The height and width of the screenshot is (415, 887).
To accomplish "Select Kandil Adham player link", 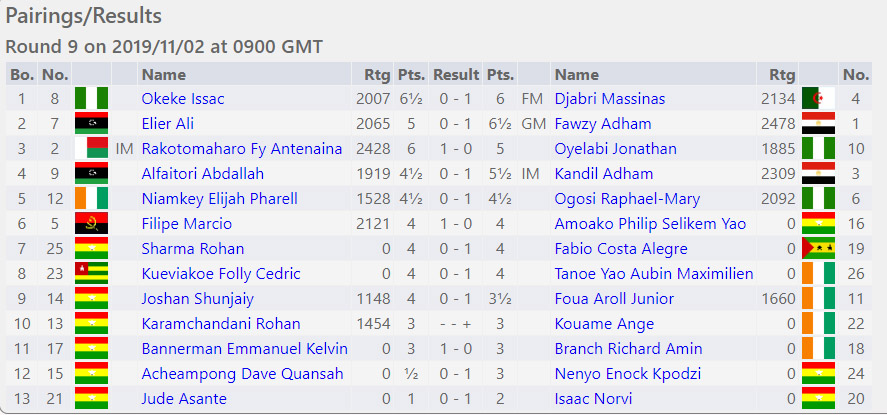I will [604, 174].
